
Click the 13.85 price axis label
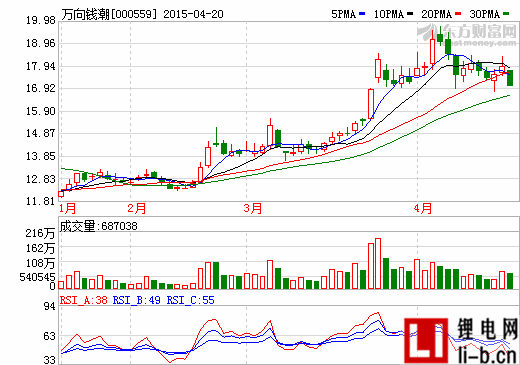[x=41, y=156]
